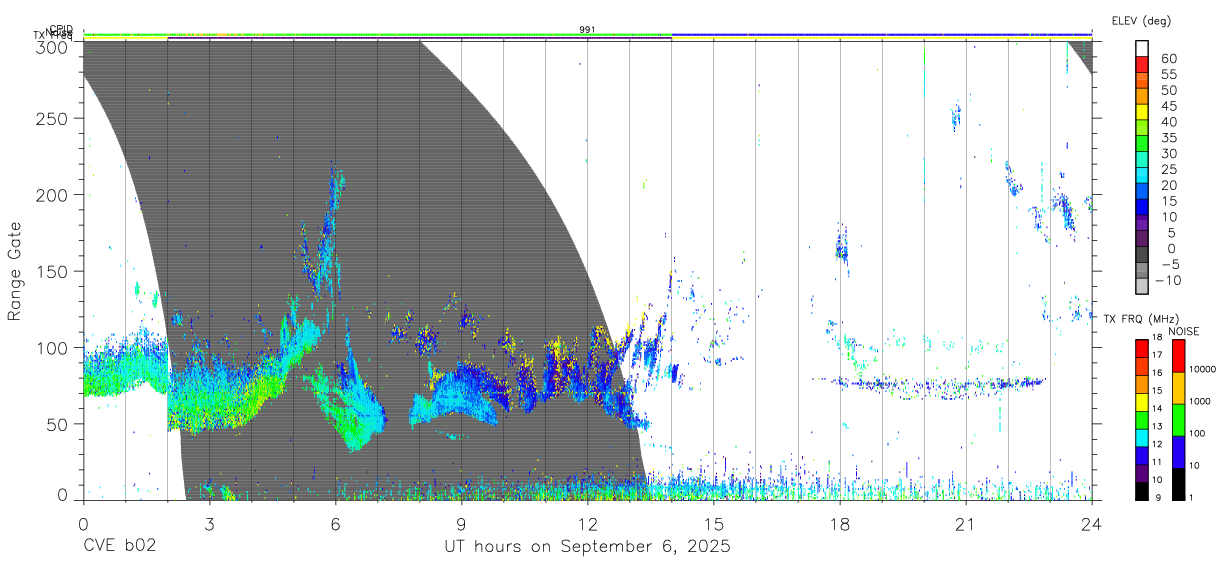Click the '150' tick on Range Gate axis
Screen dimensions: 1228x567
[53, 271]
